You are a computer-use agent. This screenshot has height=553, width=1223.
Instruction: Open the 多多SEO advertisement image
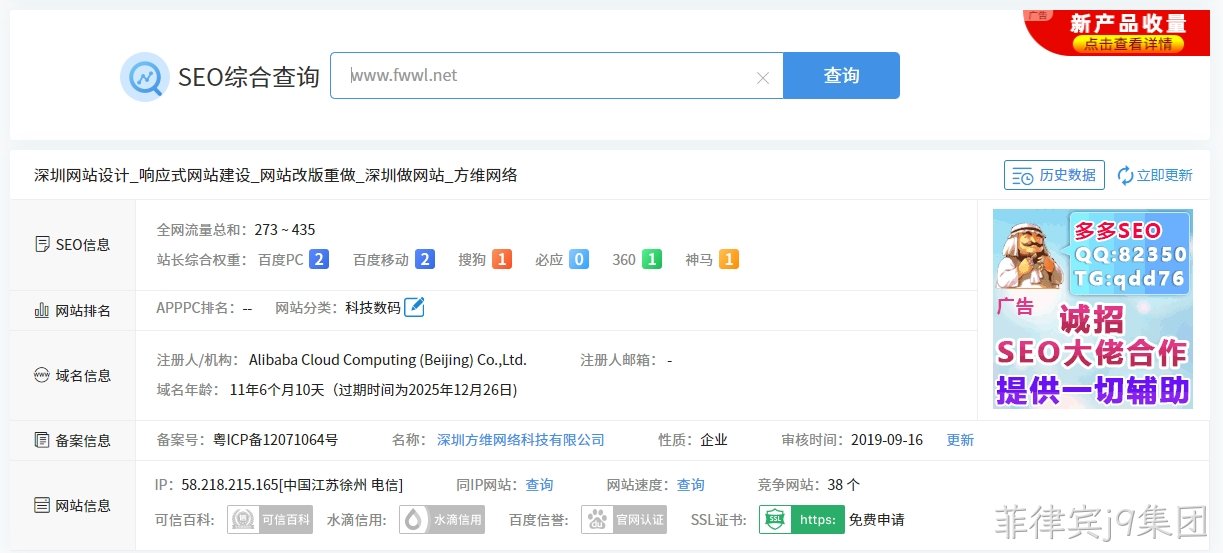click(1093, 308)
